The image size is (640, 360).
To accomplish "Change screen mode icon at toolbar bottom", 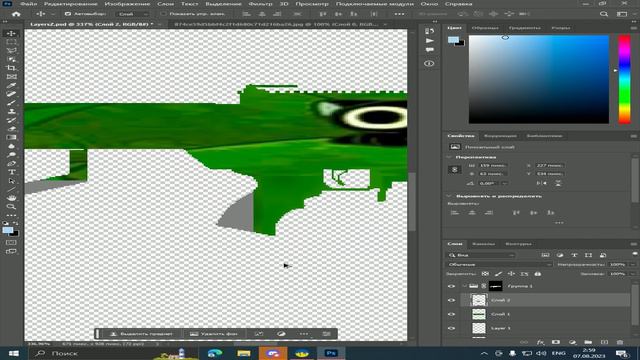I will (x=11, y=251).
